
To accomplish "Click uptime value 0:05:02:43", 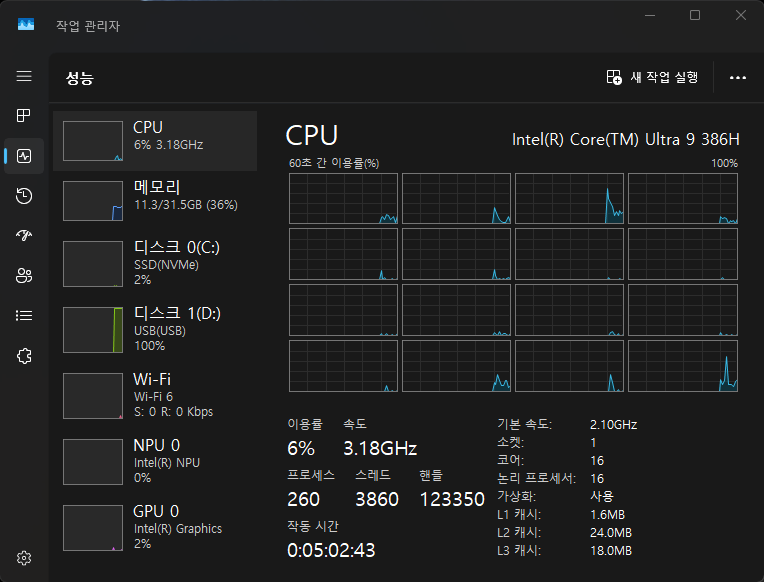I will [x=331, y=550].
